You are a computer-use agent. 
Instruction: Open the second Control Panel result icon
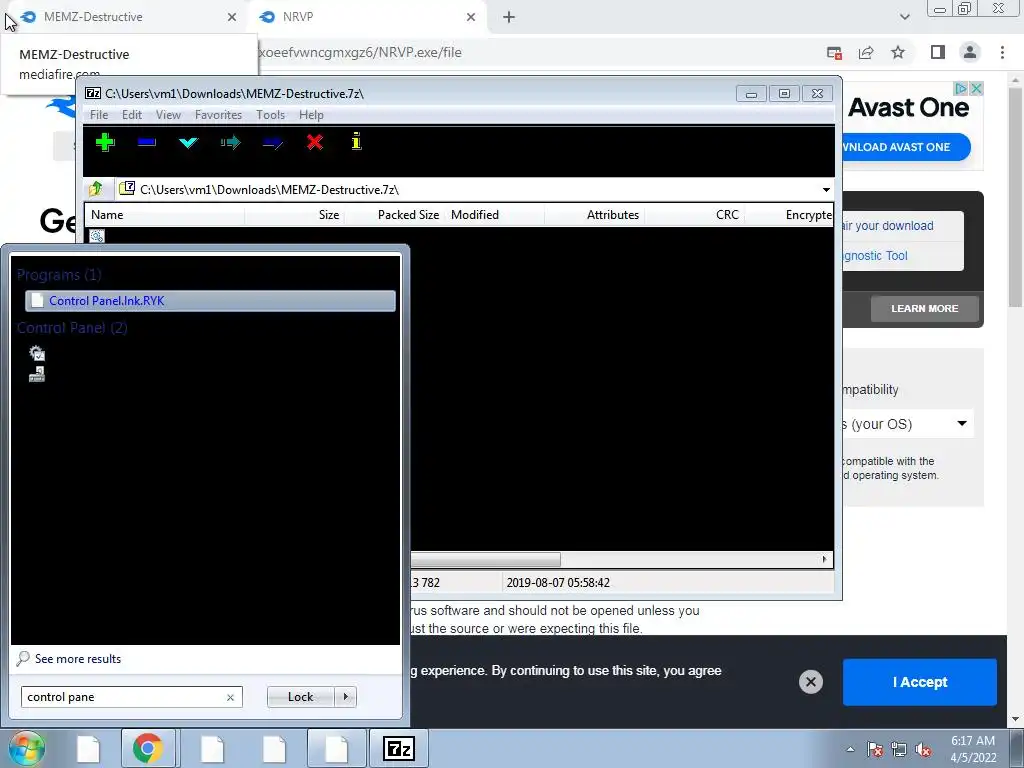37,374
